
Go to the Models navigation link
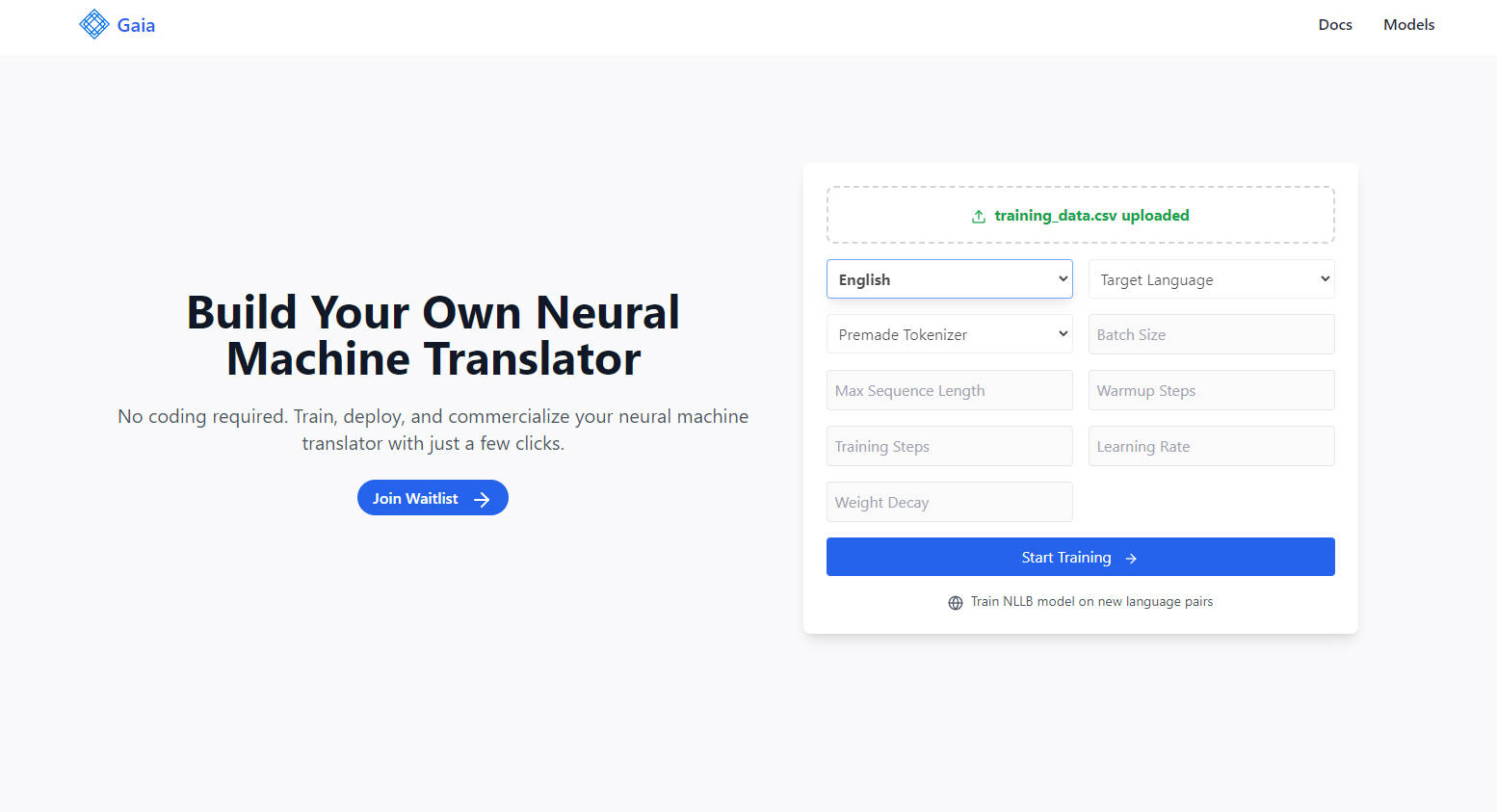click(x=1408, y=25)
